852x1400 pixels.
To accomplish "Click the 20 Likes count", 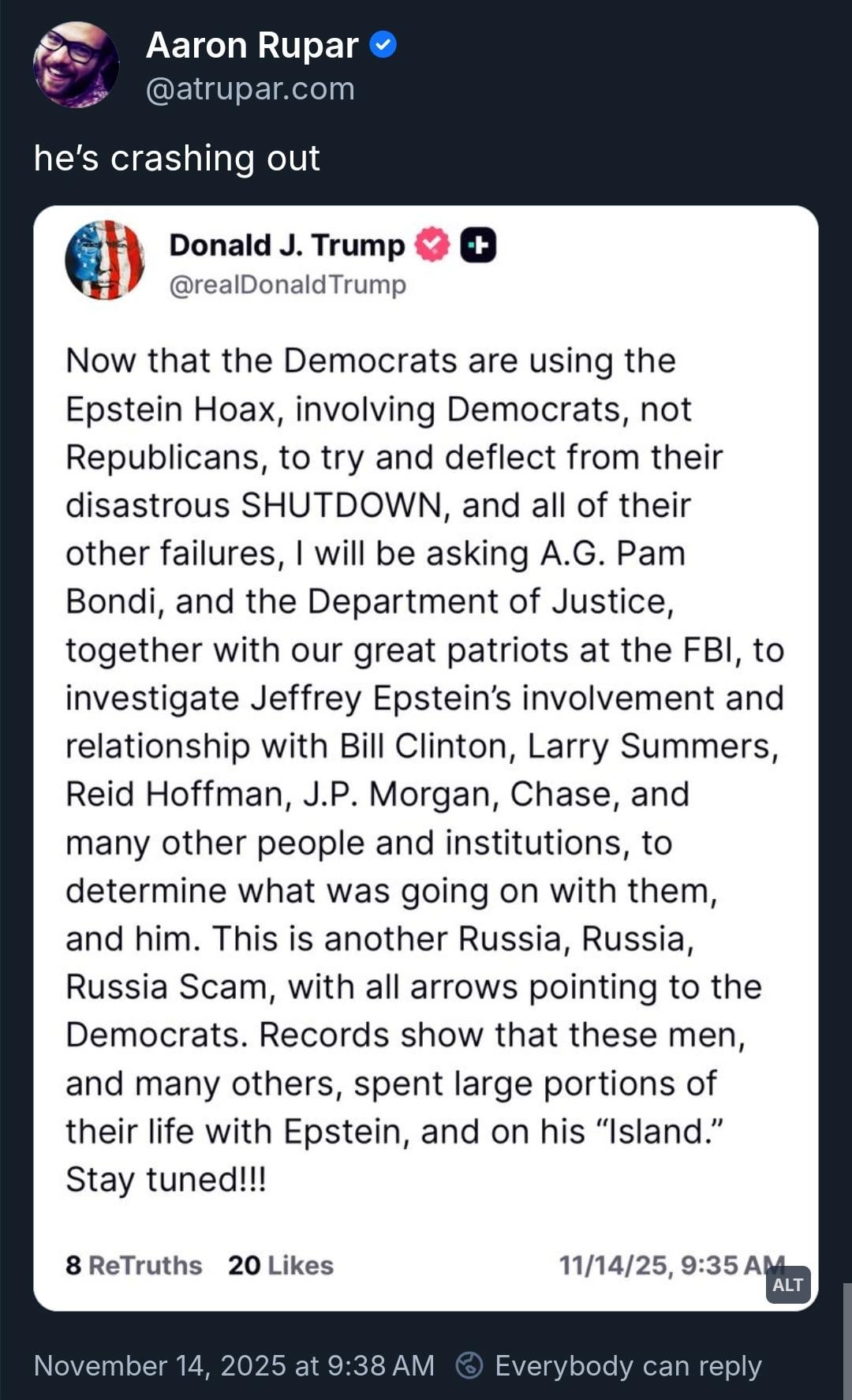I will 281,1265.
